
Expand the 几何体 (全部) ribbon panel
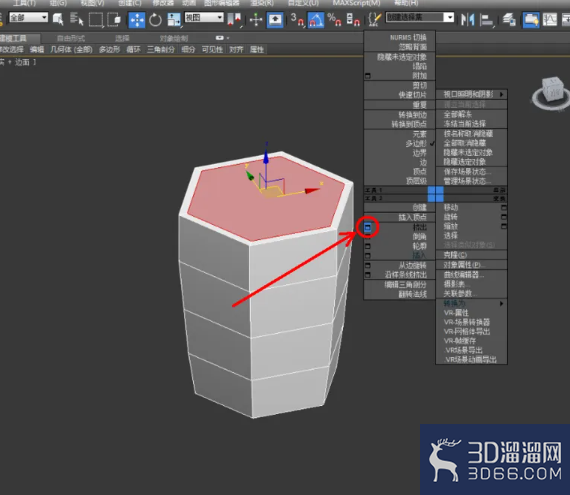coord(71,49)
